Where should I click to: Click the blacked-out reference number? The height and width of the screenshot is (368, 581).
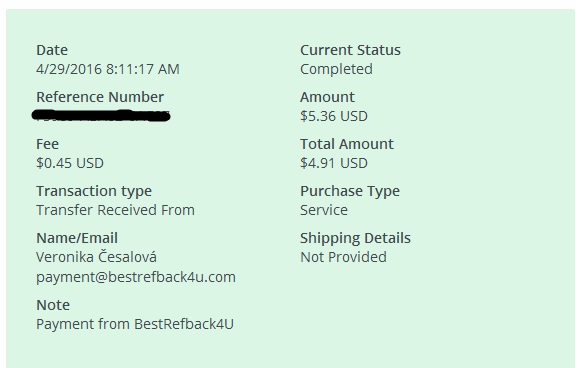coord(101,116)
